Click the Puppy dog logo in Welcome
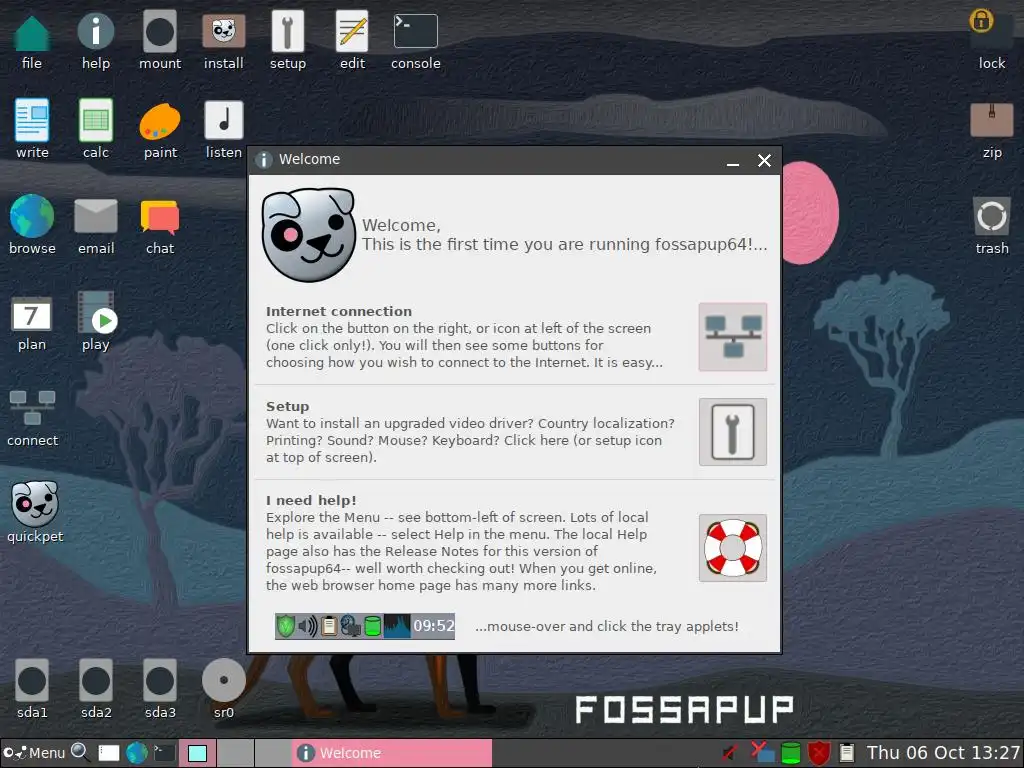 (x=308, y=235)
